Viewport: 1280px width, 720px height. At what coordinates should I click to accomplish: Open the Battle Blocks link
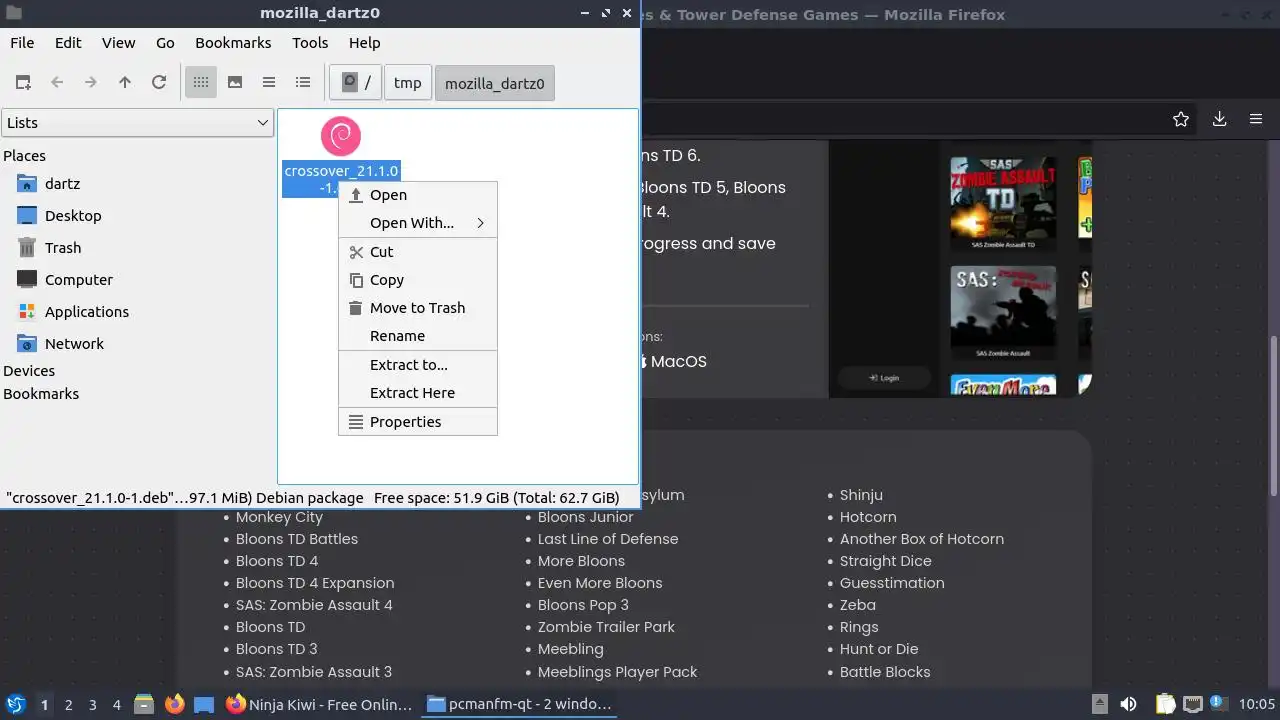(x=885, y=672)
